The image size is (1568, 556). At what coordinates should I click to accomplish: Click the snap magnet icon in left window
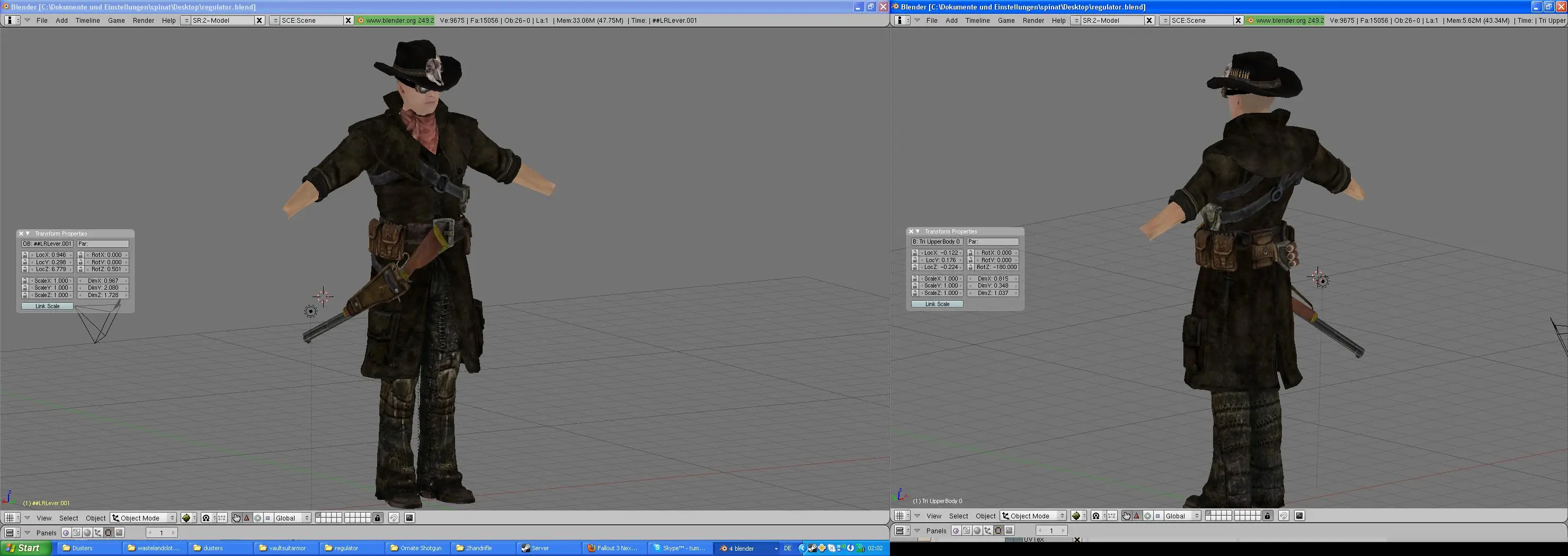pyautogui.click(x=394, y=518)
